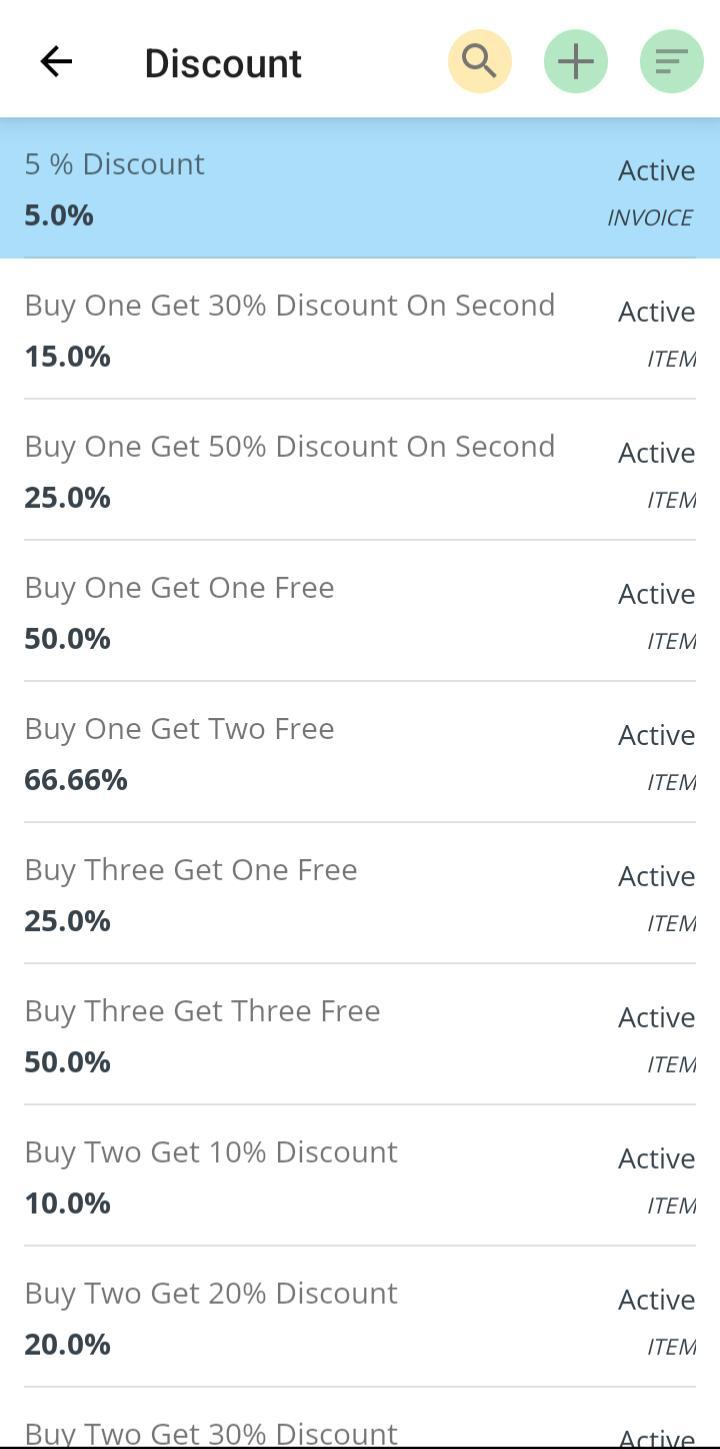The height and width of the screenshot is (1449, 720).
Task: Click the Discount page title
Action: coord(223,63)
